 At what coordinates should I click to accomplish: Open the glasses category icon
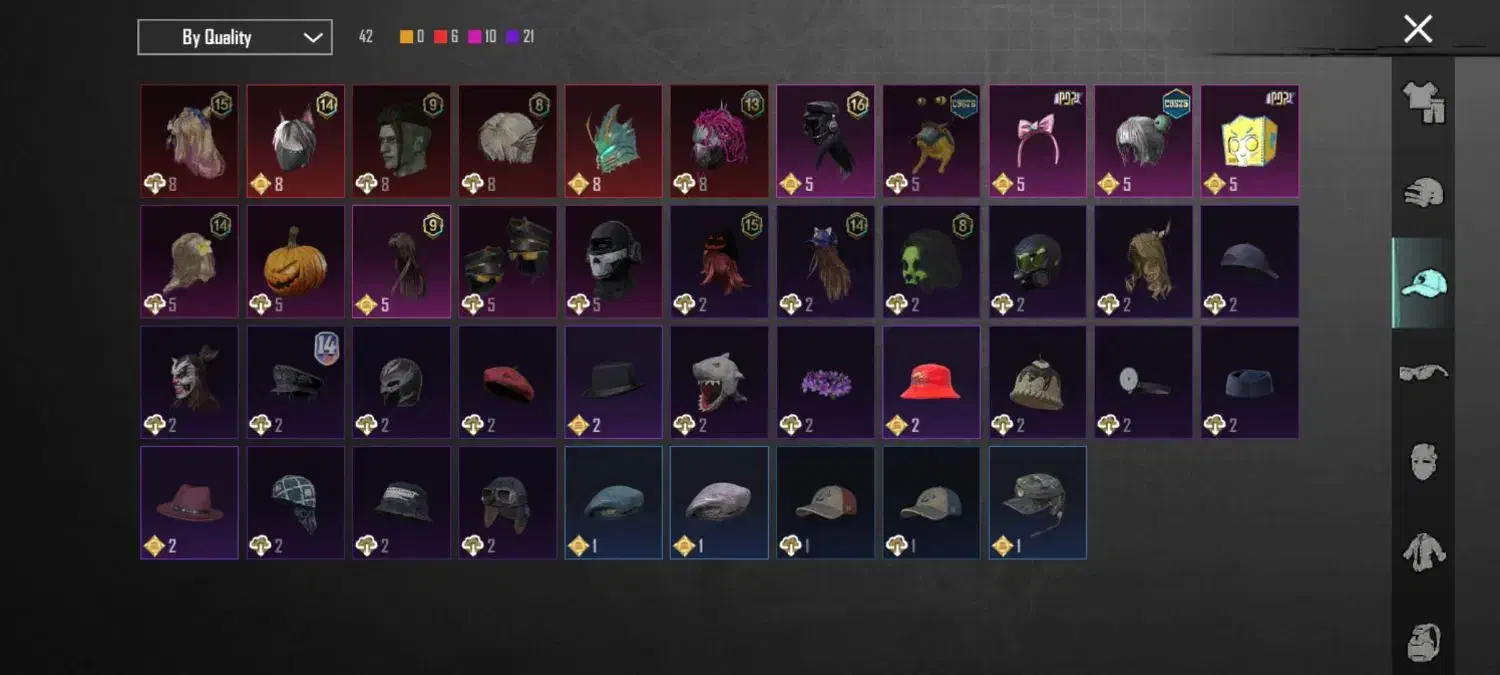pyautogui.click(x=1424, y=372)
